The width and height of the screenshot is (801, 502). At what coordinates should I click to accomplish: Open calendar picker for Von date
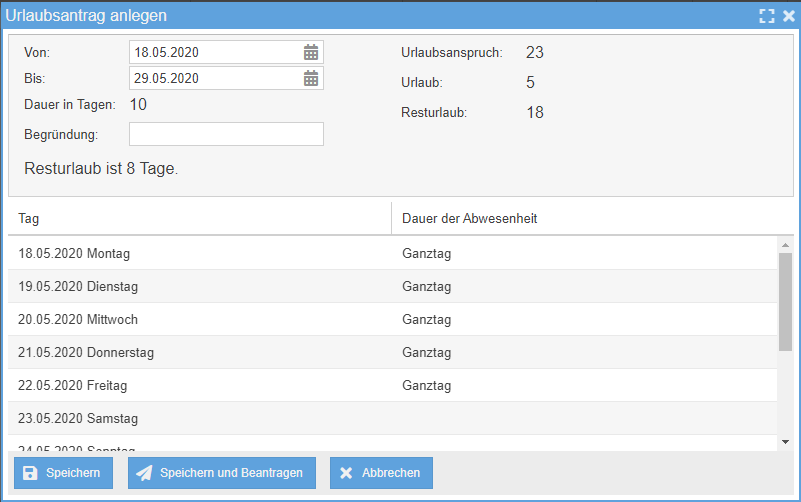point(311,53)
